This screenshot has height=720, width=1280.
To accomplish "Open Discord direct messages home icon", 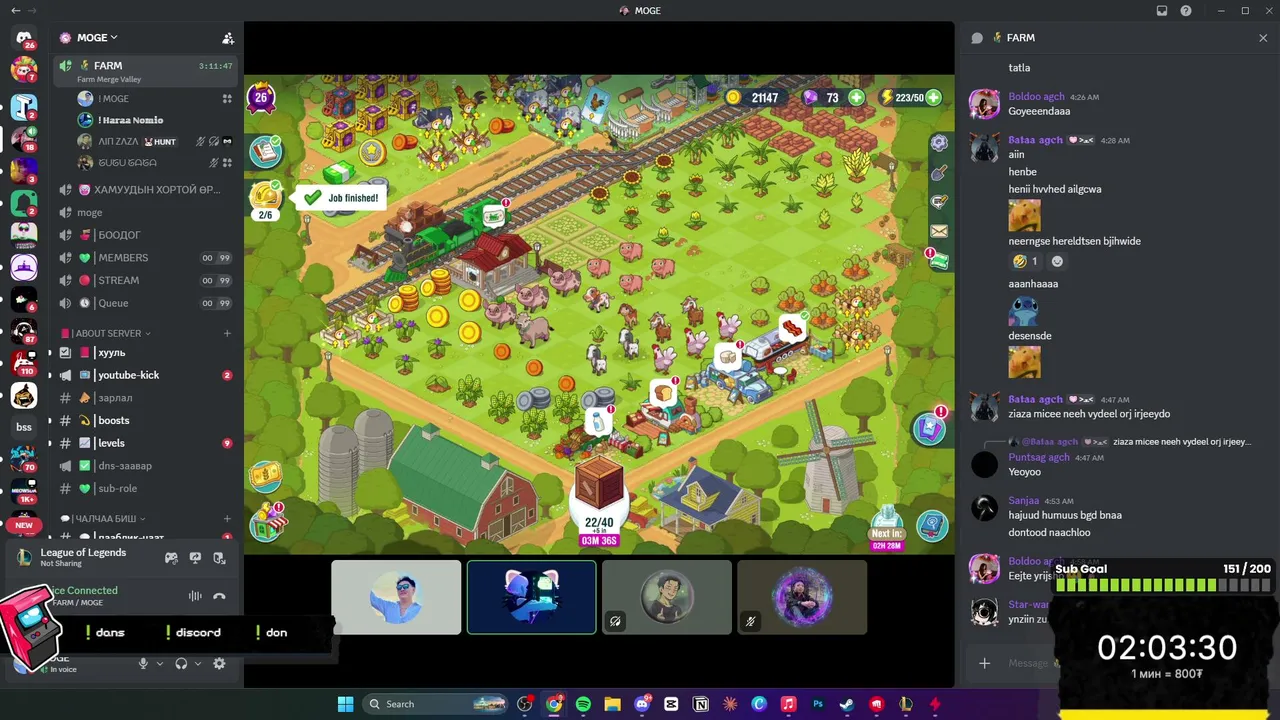I will (x=24, y=38).
